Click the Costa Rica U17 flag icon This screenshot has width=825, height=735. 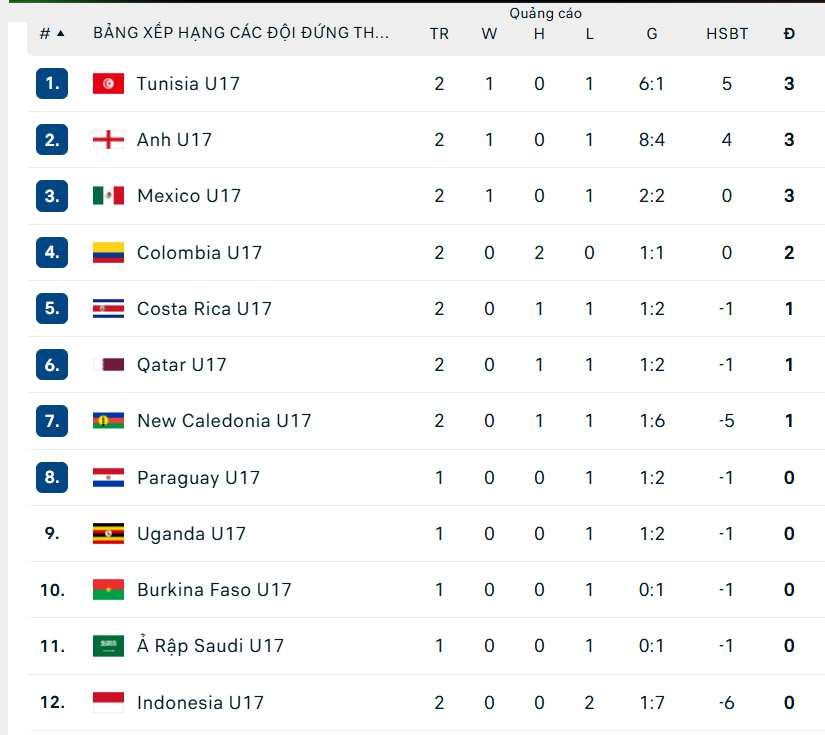pyautogui.click(x=108, y=309)
